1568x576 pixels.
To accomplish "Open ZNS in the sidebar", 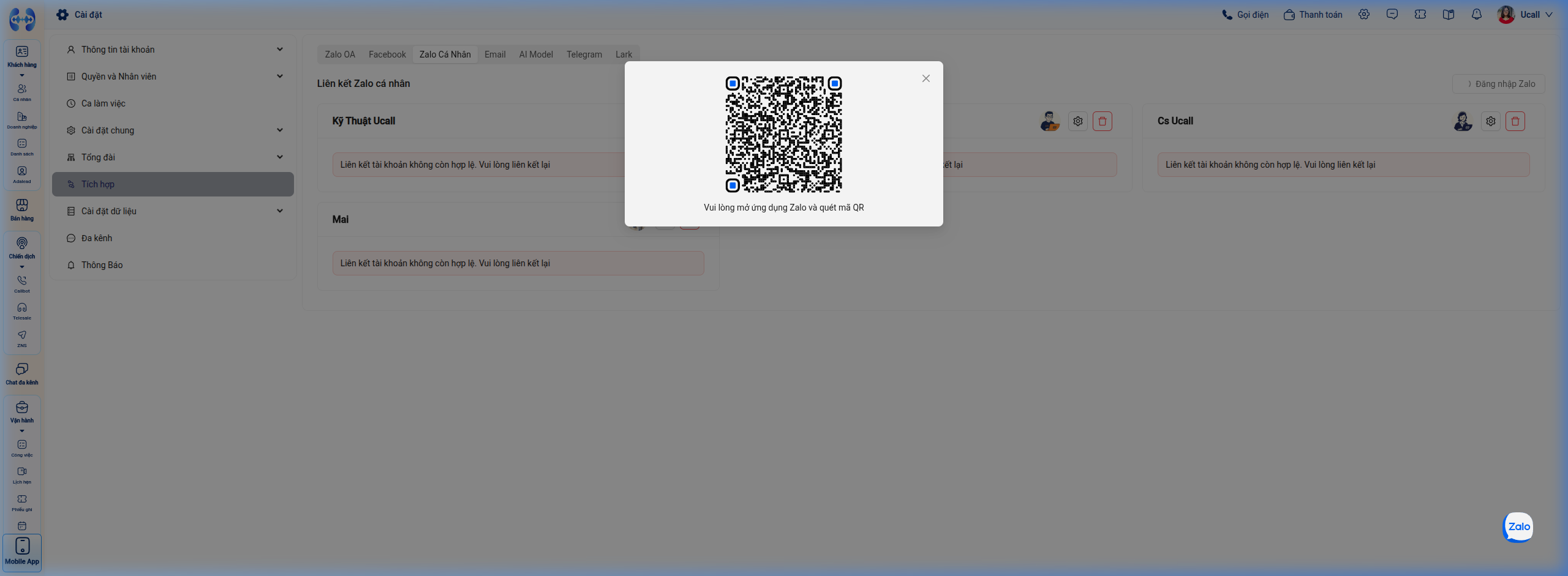I will 22,338.
